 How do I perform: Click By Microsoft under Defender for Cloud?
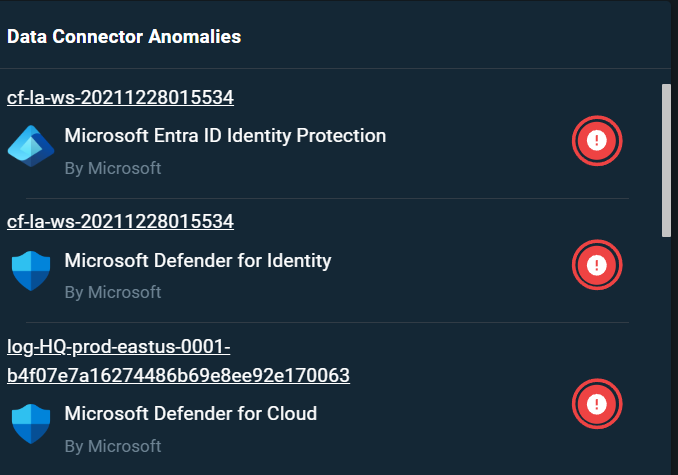[x=113, y=446]
